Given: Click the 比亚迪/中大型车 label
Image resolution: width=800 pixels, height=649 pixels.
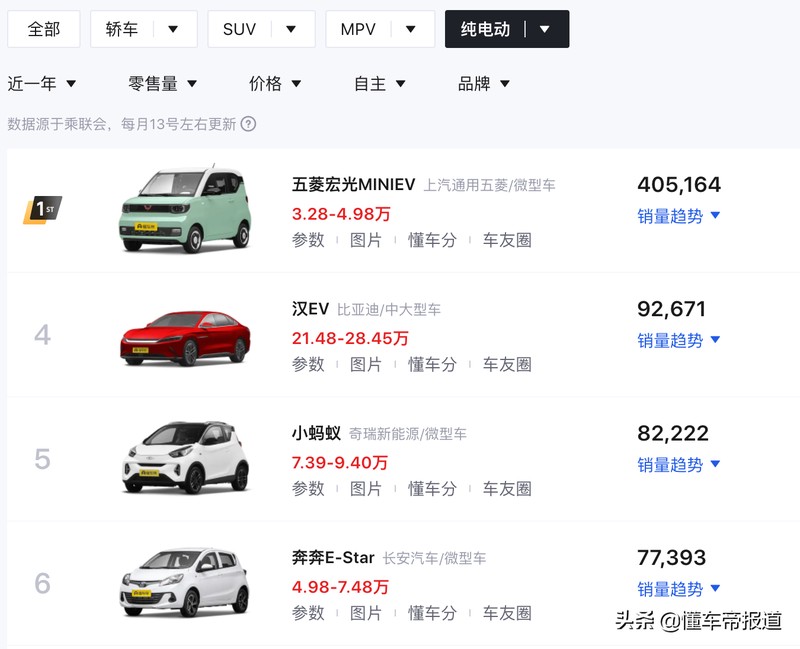Looking at the screenshot, I should (389, 310).
